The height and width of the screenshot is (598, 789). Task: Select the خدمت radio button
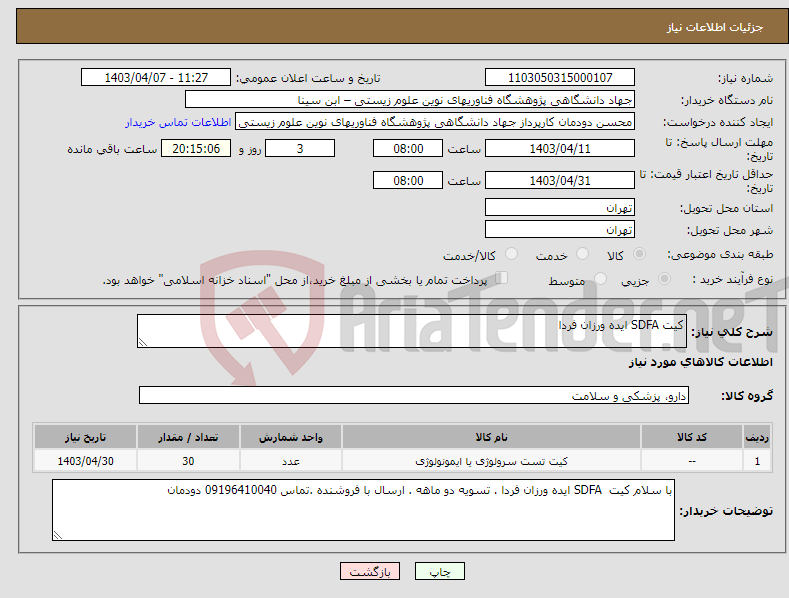pos(582,254)
